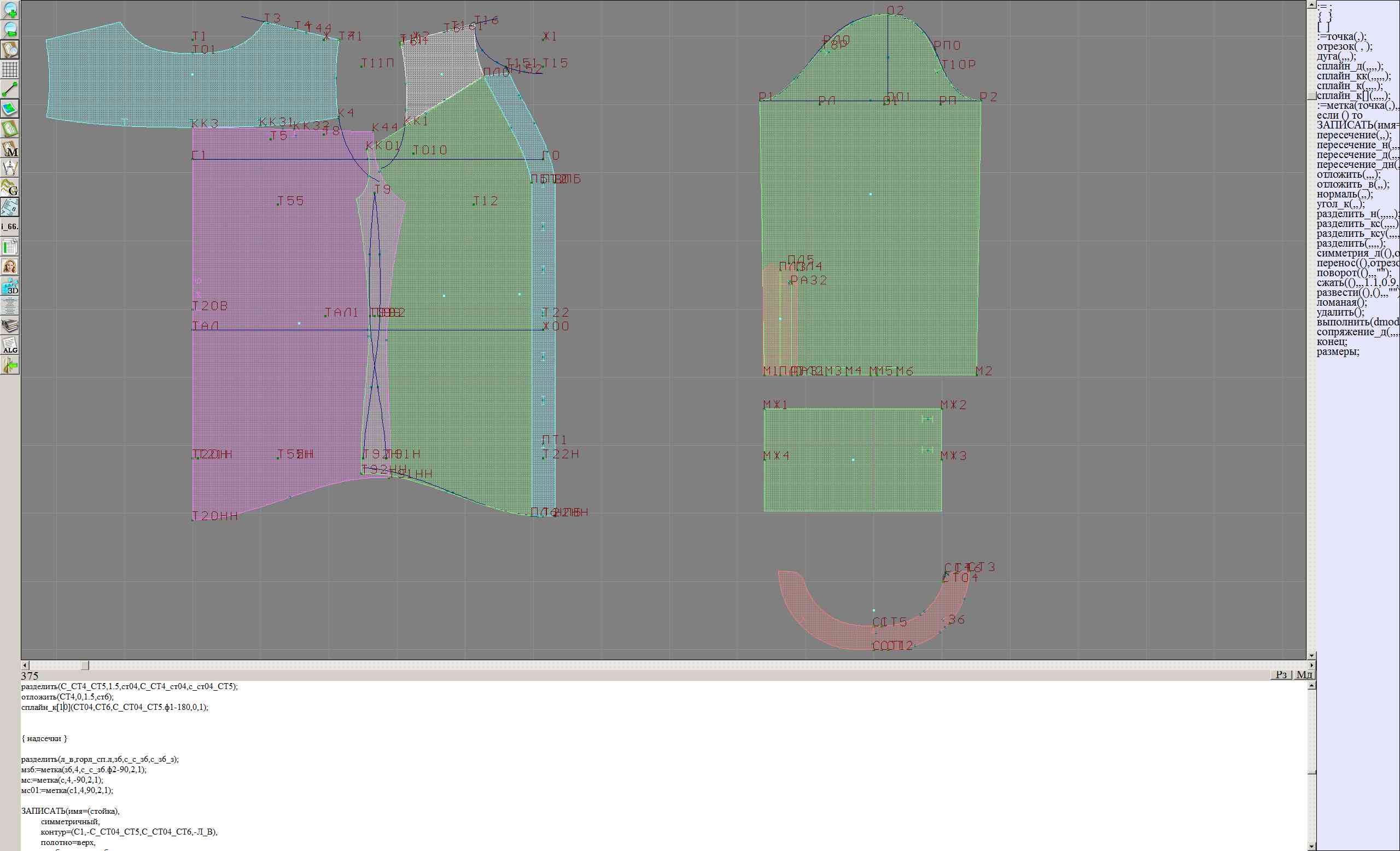Image resolution: width=1400 pixels, height=851 pixels.
Task: Select the line segment tool icon
Action: 10,89
